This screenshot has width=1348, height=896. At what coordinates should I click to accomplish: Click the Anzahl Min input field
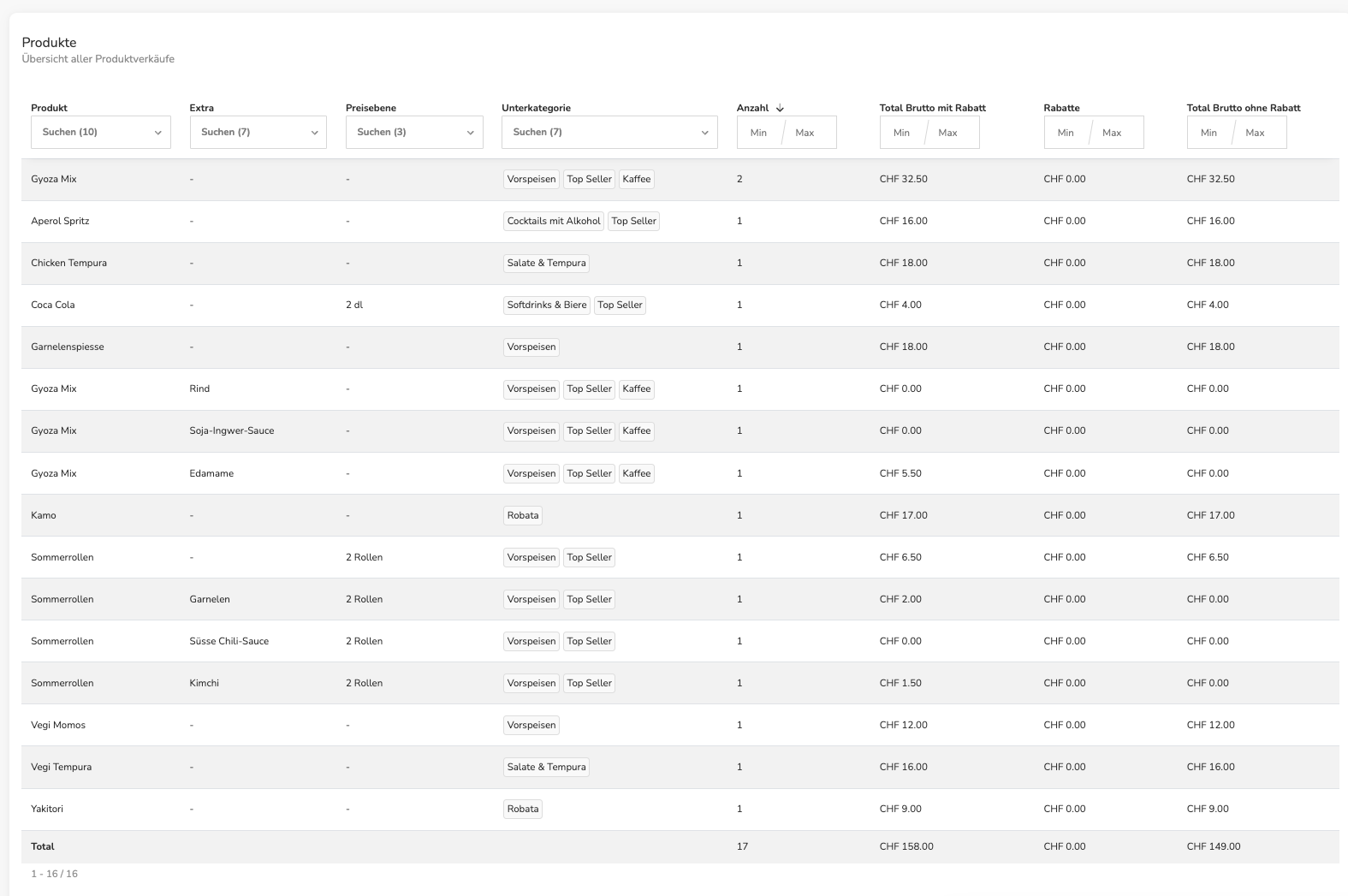(x=759, y=133)
